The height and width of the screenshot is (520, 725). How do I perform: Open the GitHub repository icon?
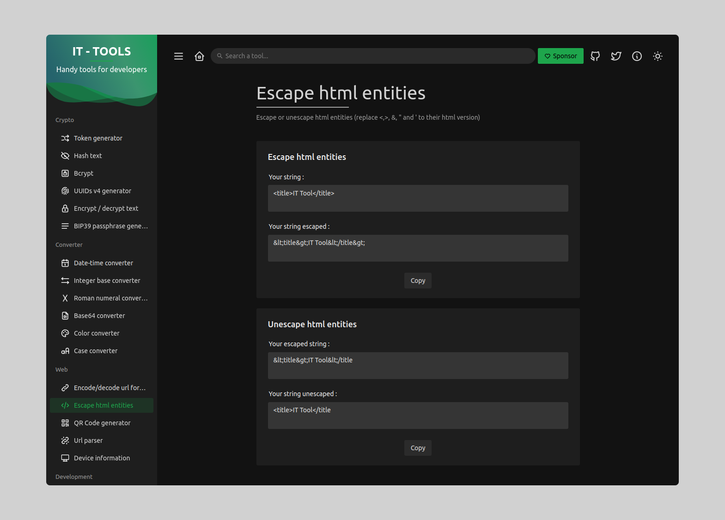click(x=595, y=56)
